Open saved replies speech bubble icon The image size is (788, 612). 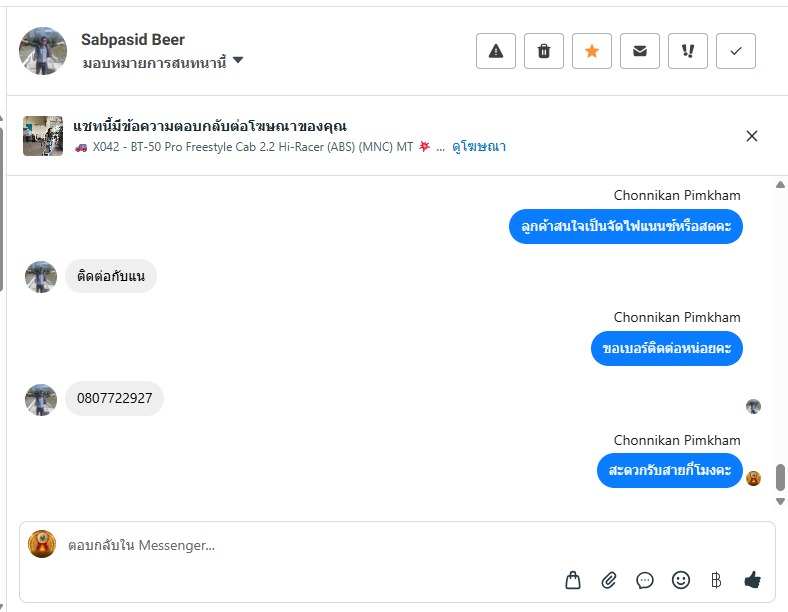(x=645, y=580)
